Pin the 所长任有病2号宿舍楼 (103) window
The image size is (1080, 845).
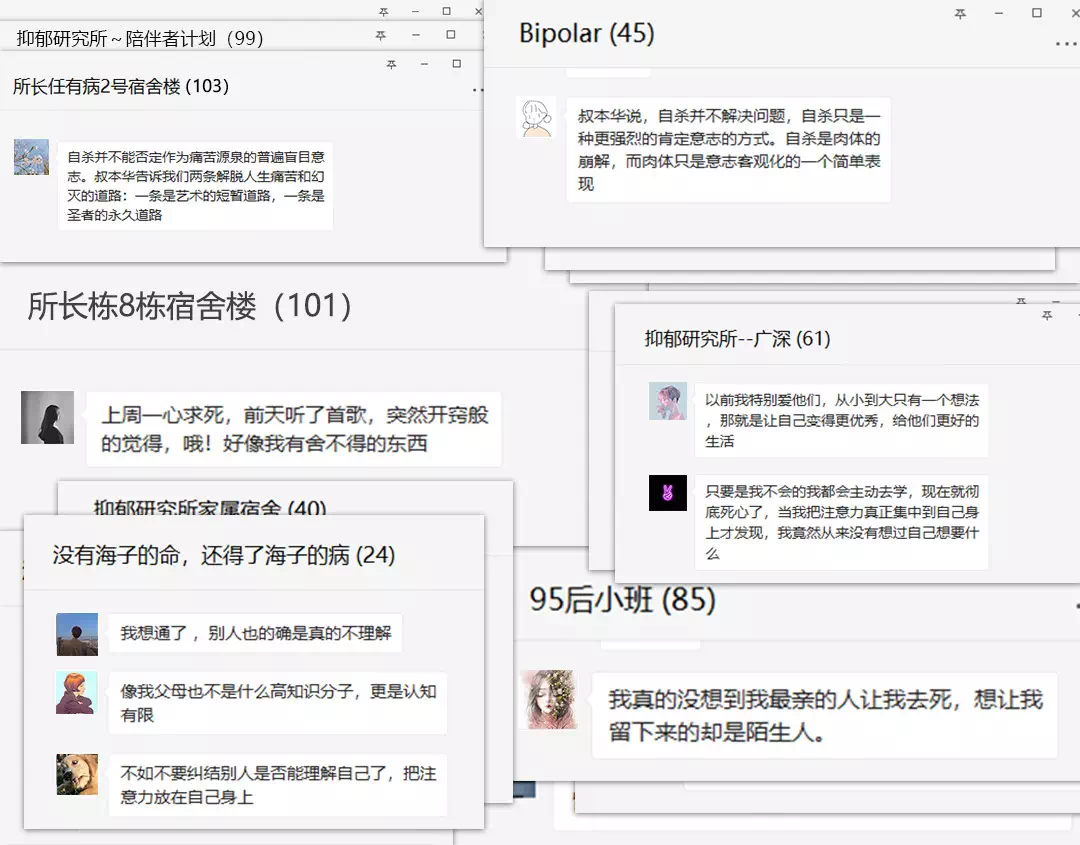point(391,64)
